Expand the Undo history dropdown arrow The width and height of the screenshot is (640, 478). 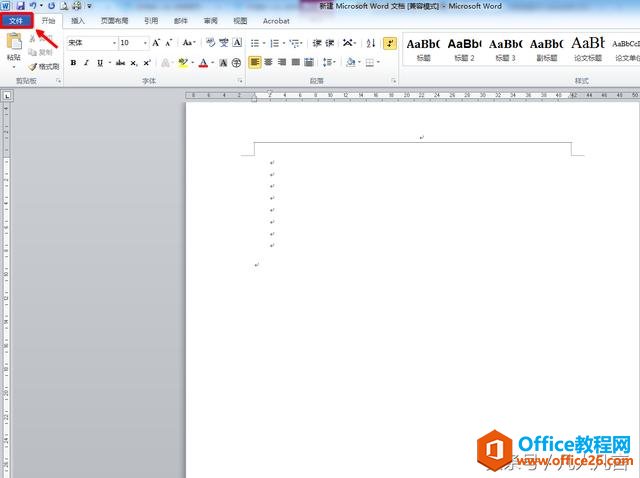[41, 6]
